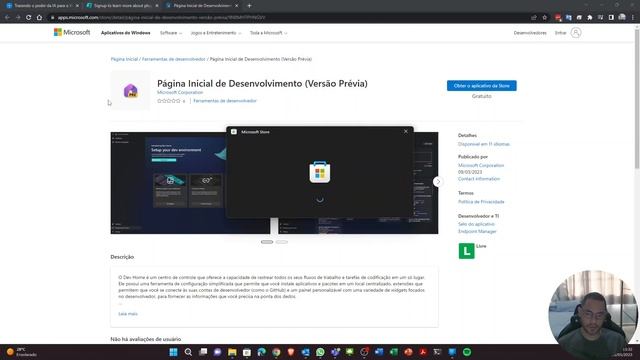The width and height of the screenshot is (640, 360).
Task: Open Excel from the taskbar
Action: click(x=393, y=352)
